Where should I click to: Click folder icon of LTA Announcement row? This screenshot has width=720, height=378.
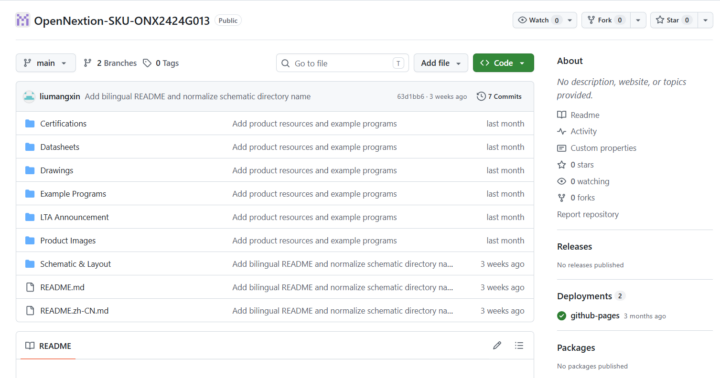click(x=30, y=217)
